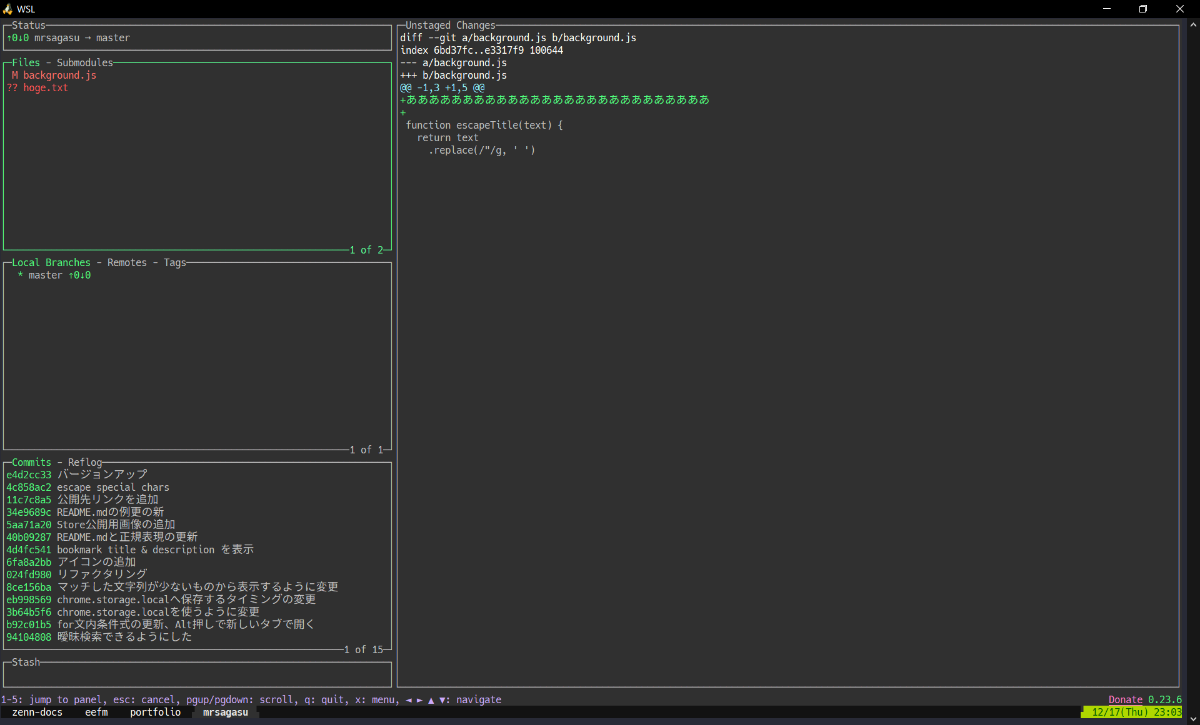Viewport: 1200px width, 725px height.
Task: Select the untracked hoge.txt file
Action: [x=37, y=88]
